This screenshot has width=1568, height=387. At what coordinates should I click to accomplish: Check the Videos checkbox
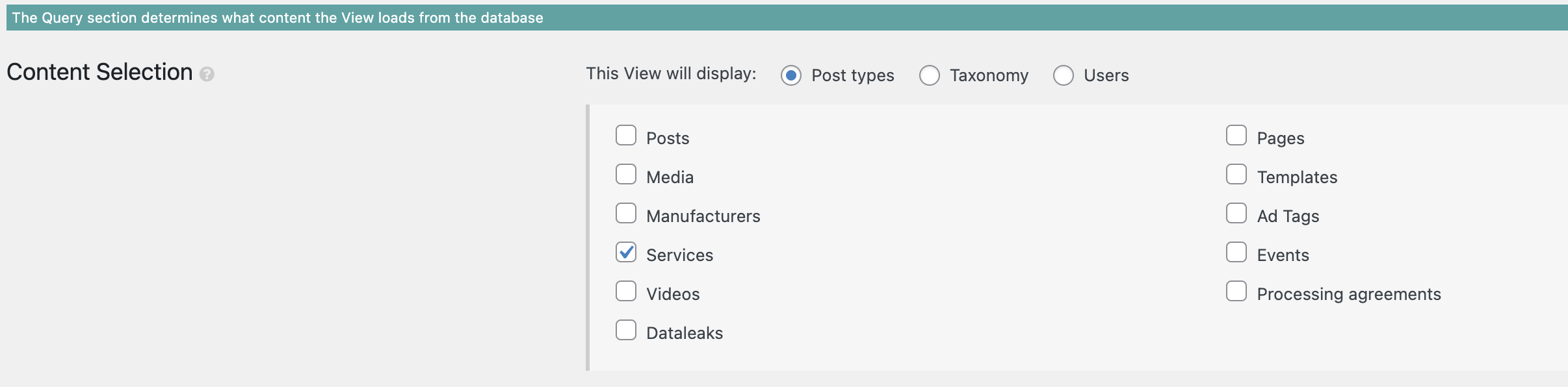point(625,291)
